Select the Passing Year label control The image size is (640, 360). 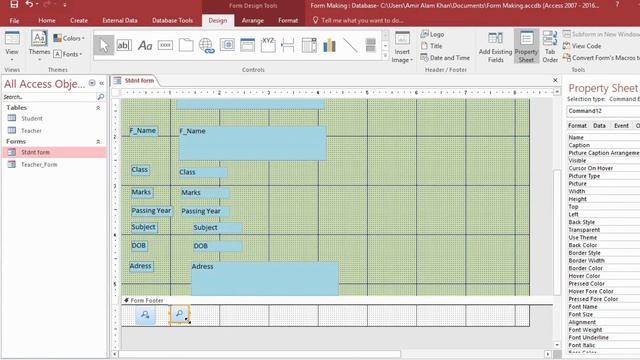(151, 211)
